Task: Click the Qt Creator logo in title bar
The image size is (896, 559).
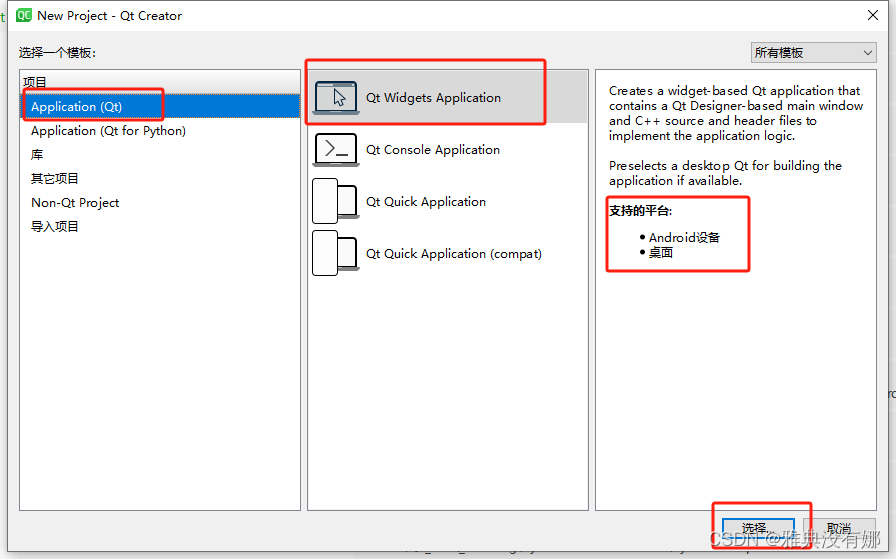Action: [24, 15]
